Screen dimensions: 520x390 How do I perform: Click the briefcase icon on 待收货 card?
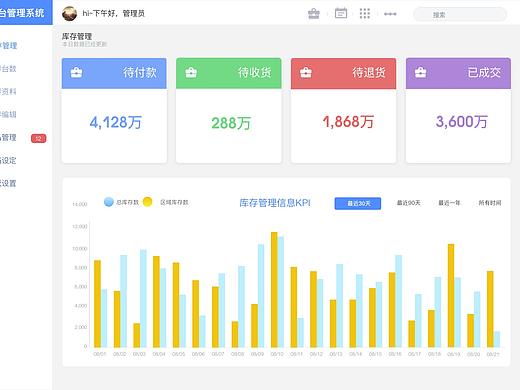click(x=191, y=72)
